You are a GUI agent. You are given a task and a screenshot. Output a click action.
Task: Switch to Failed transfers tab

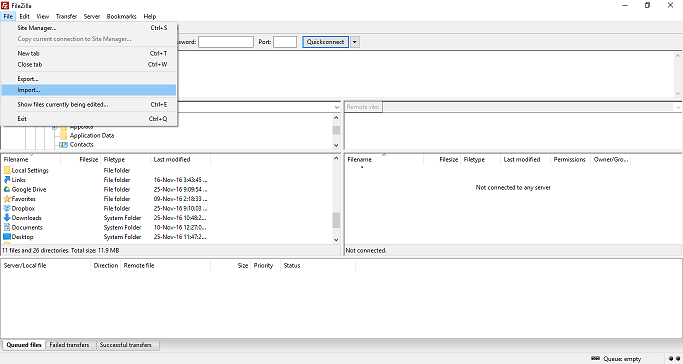(x=69, y=345)
